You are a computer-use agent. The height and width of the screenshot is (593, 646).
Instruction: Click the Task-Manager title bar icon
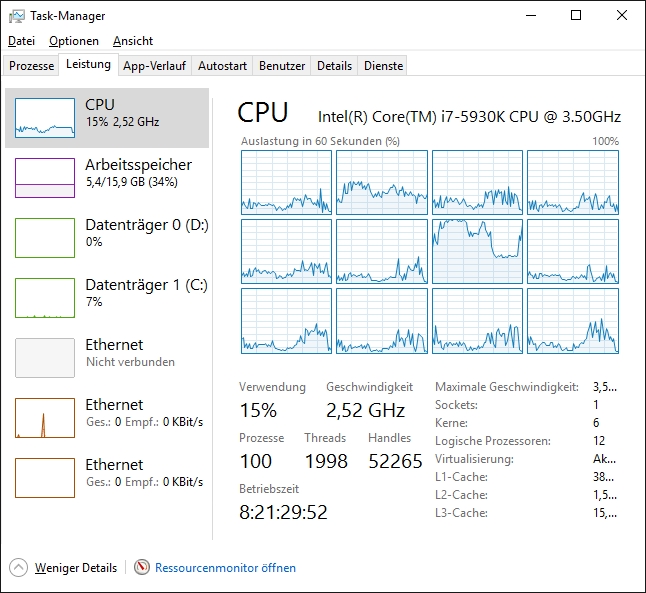click(x=17, y=16)
